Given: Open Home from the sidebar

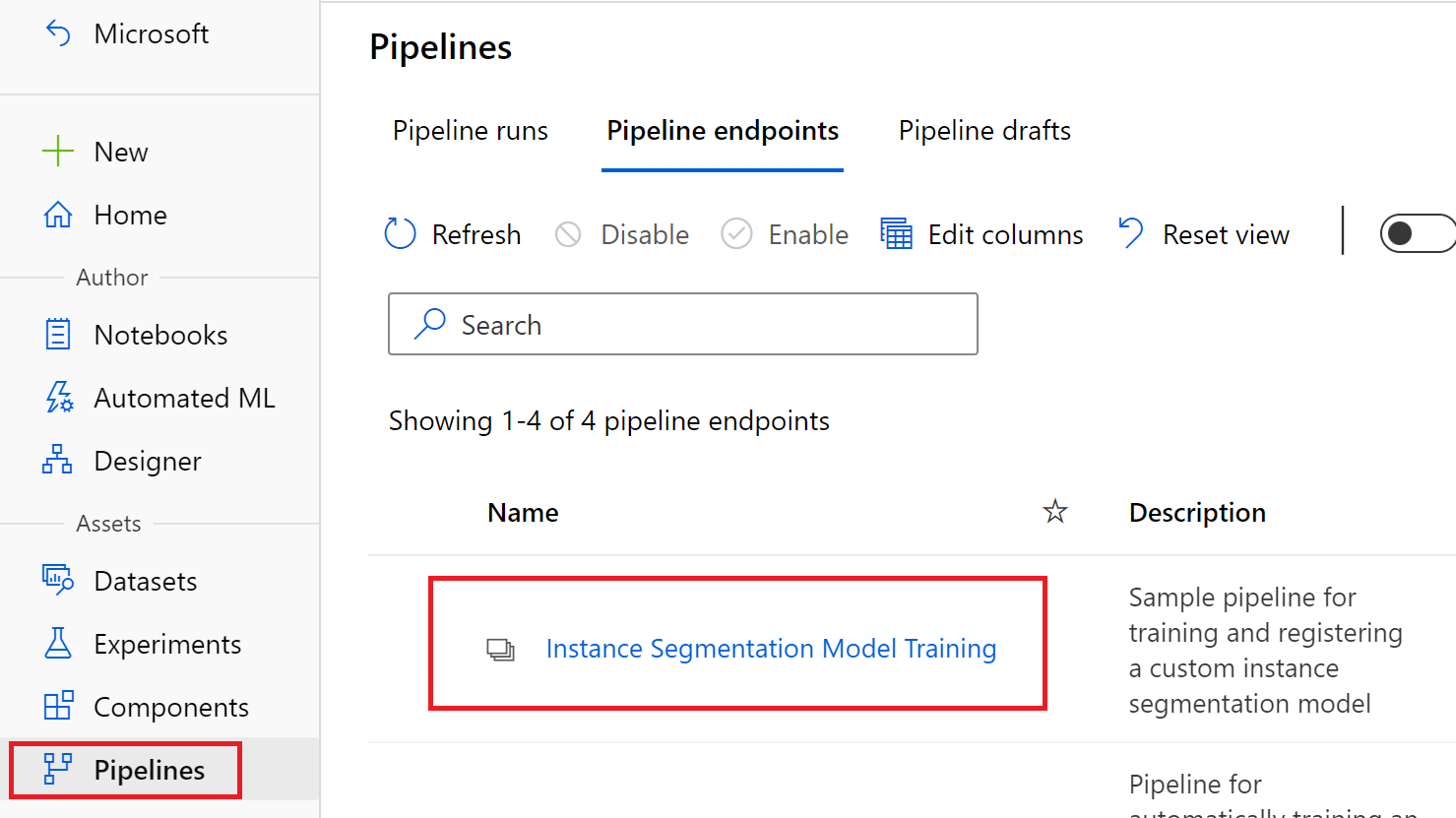Looking at the screenshot, I should coord(130,215).
